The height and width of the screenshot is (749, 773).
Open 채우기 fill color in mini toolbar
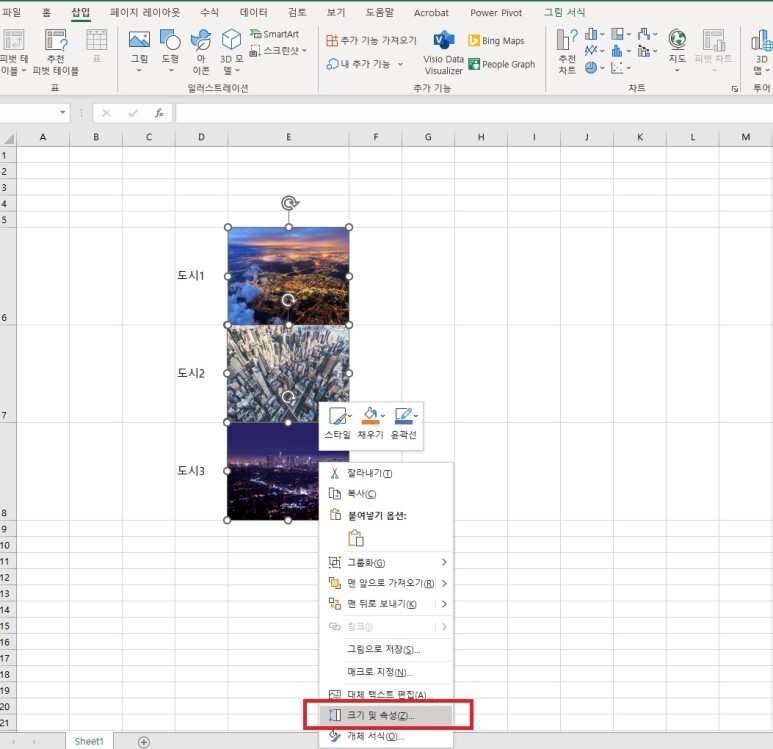pyautogui.click(x=370, y=424)
